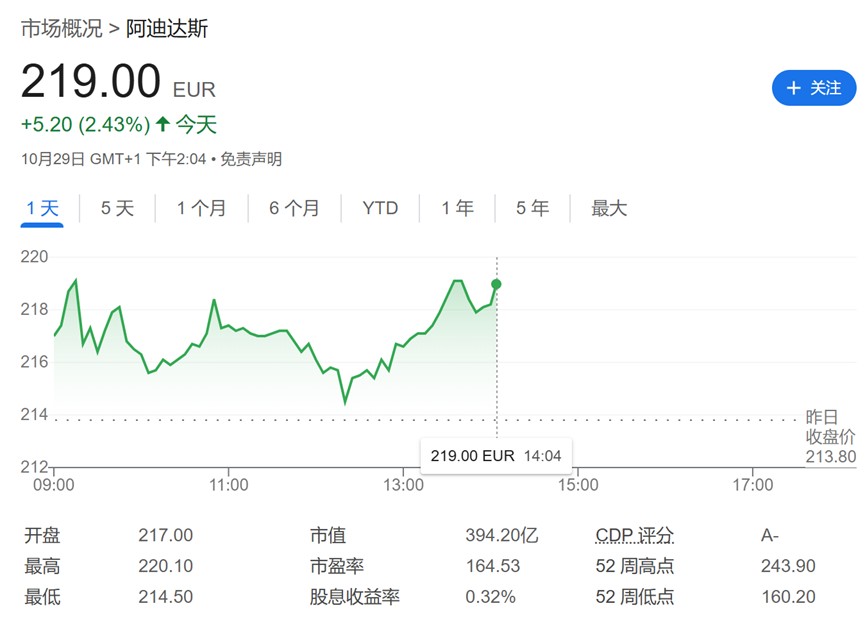
Task: Click the 11:00 marker on chart axis
Action: [229, 485]
